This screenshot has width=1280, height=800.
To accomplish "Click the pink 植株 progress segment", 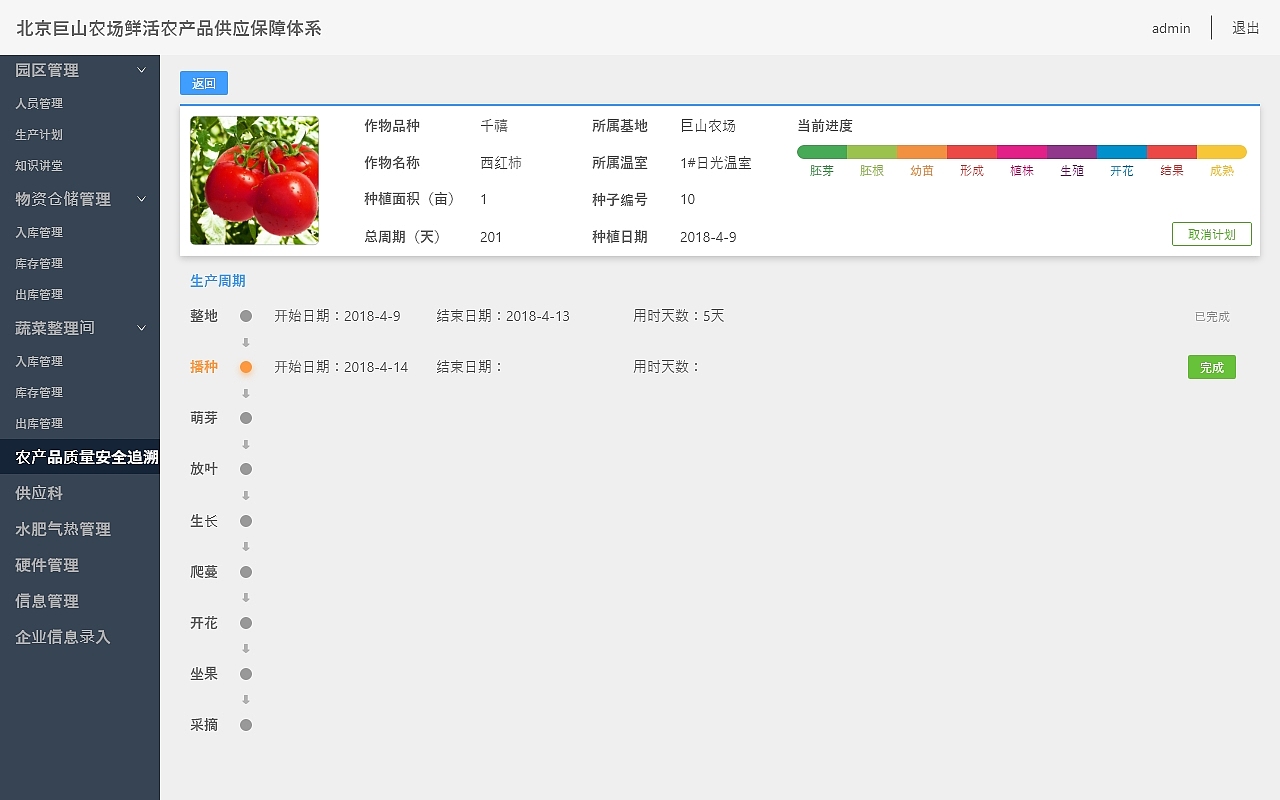I will click(1022, 152).
